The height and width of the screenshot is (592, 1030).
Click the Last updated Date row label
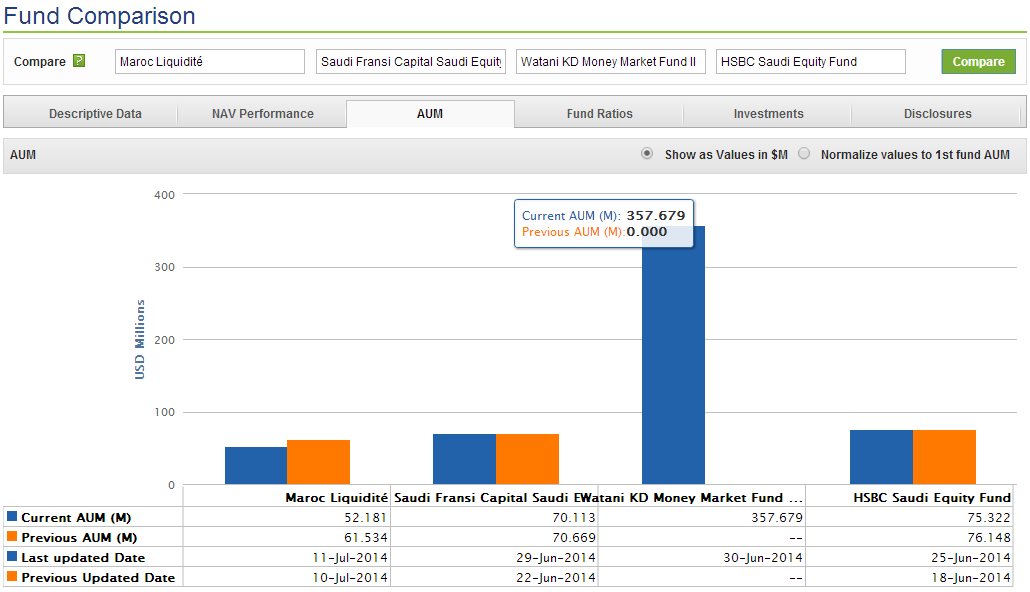(x=83, y=558)
